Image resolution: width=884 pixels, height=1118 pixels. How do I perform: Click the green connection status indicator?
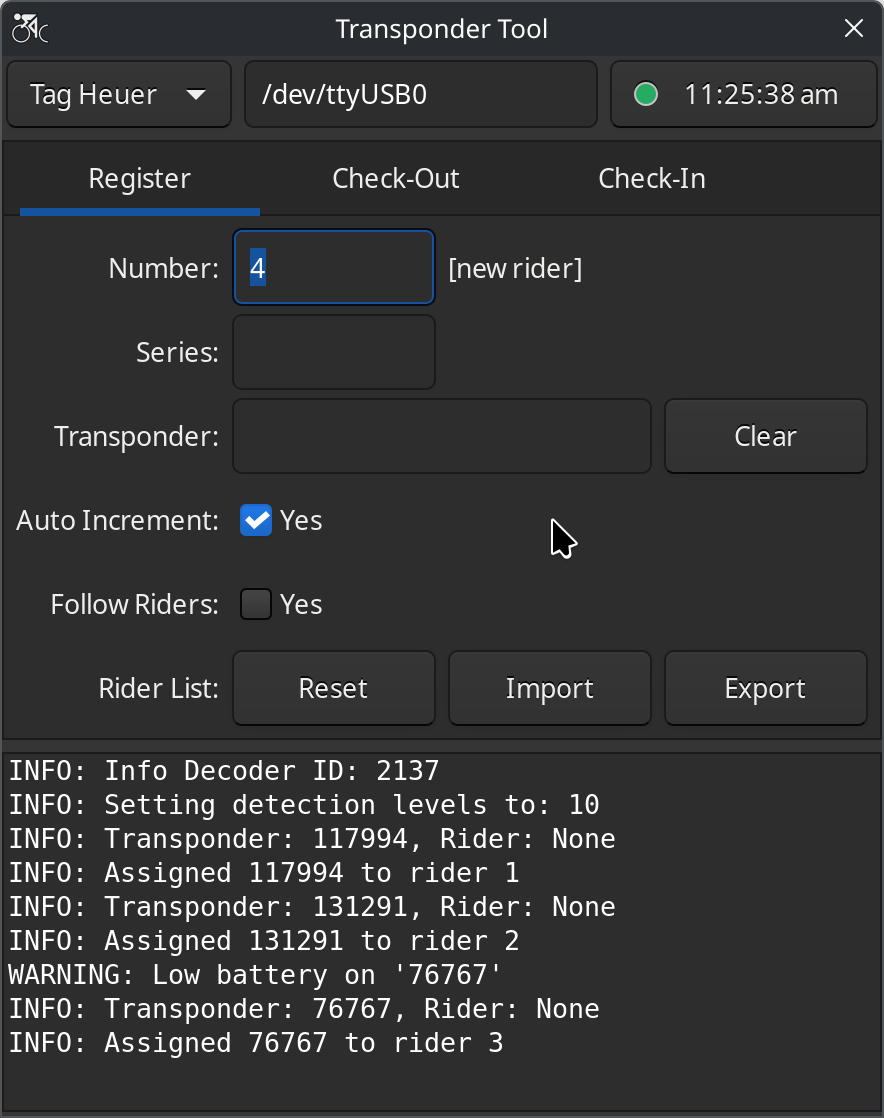[646, 94]
